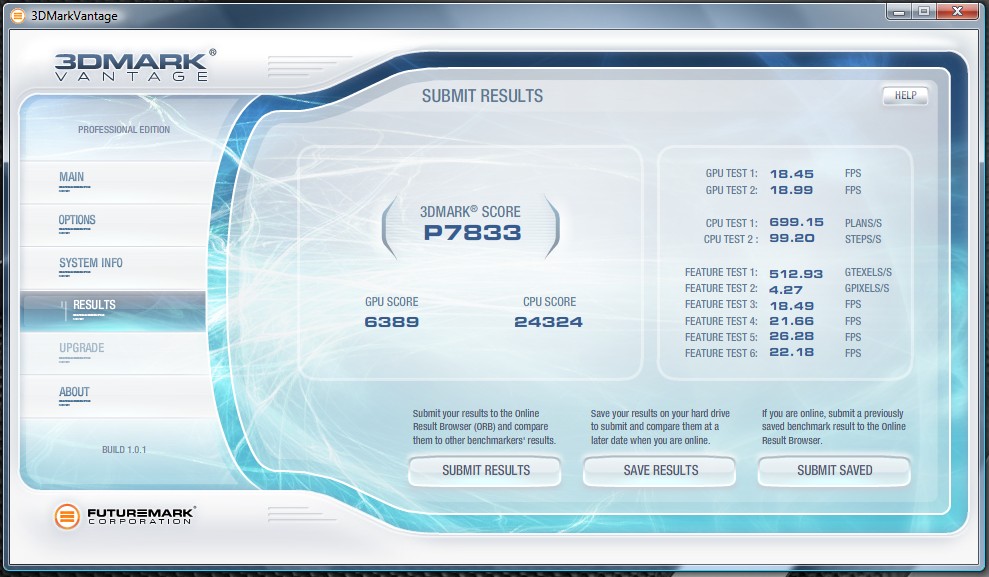Minimize the 3DMarkVantage window
989x577 pixels.
tap(899, 11)
